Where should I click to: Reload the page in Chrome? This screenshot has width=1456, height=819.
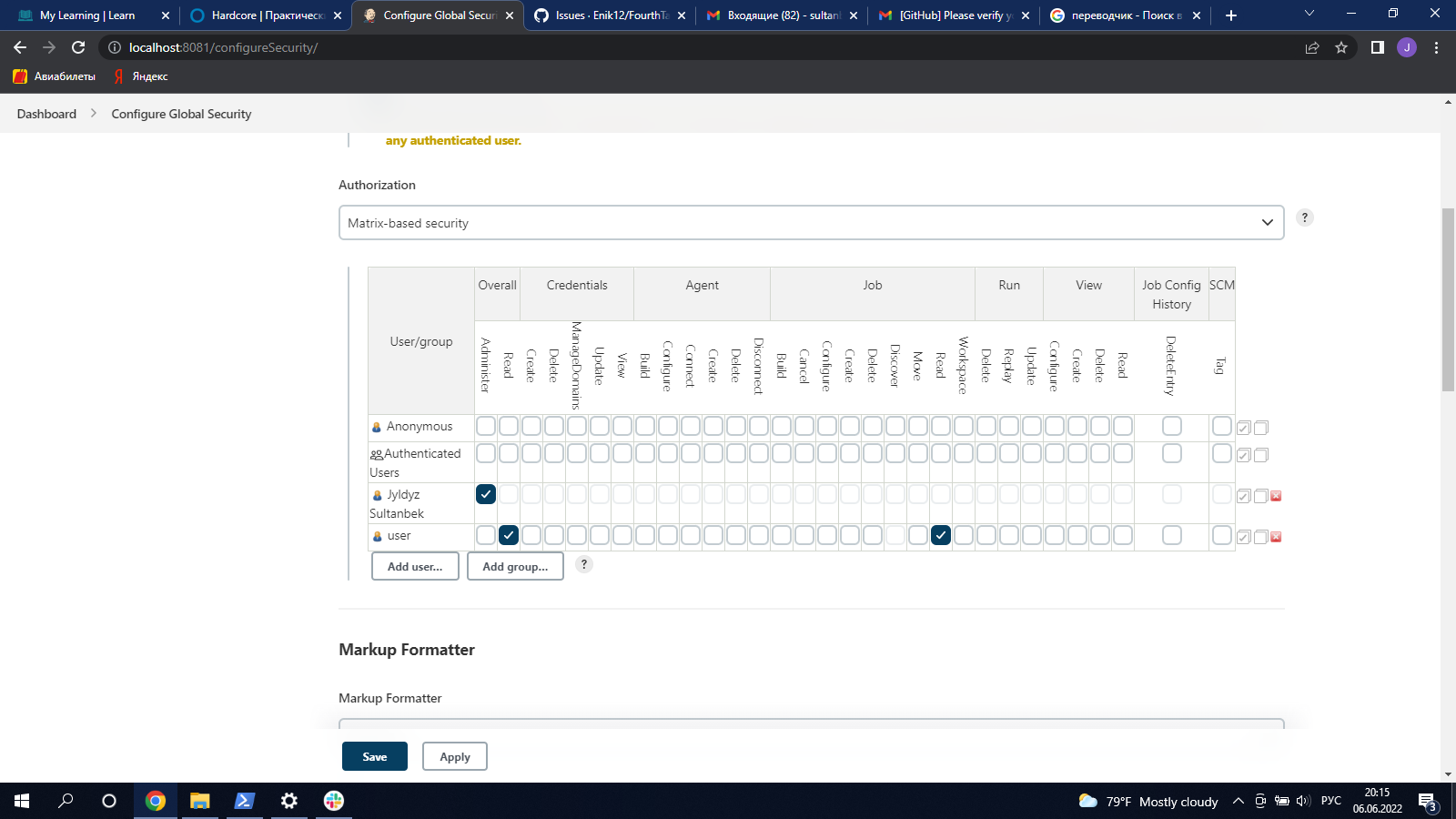(78, 47)
